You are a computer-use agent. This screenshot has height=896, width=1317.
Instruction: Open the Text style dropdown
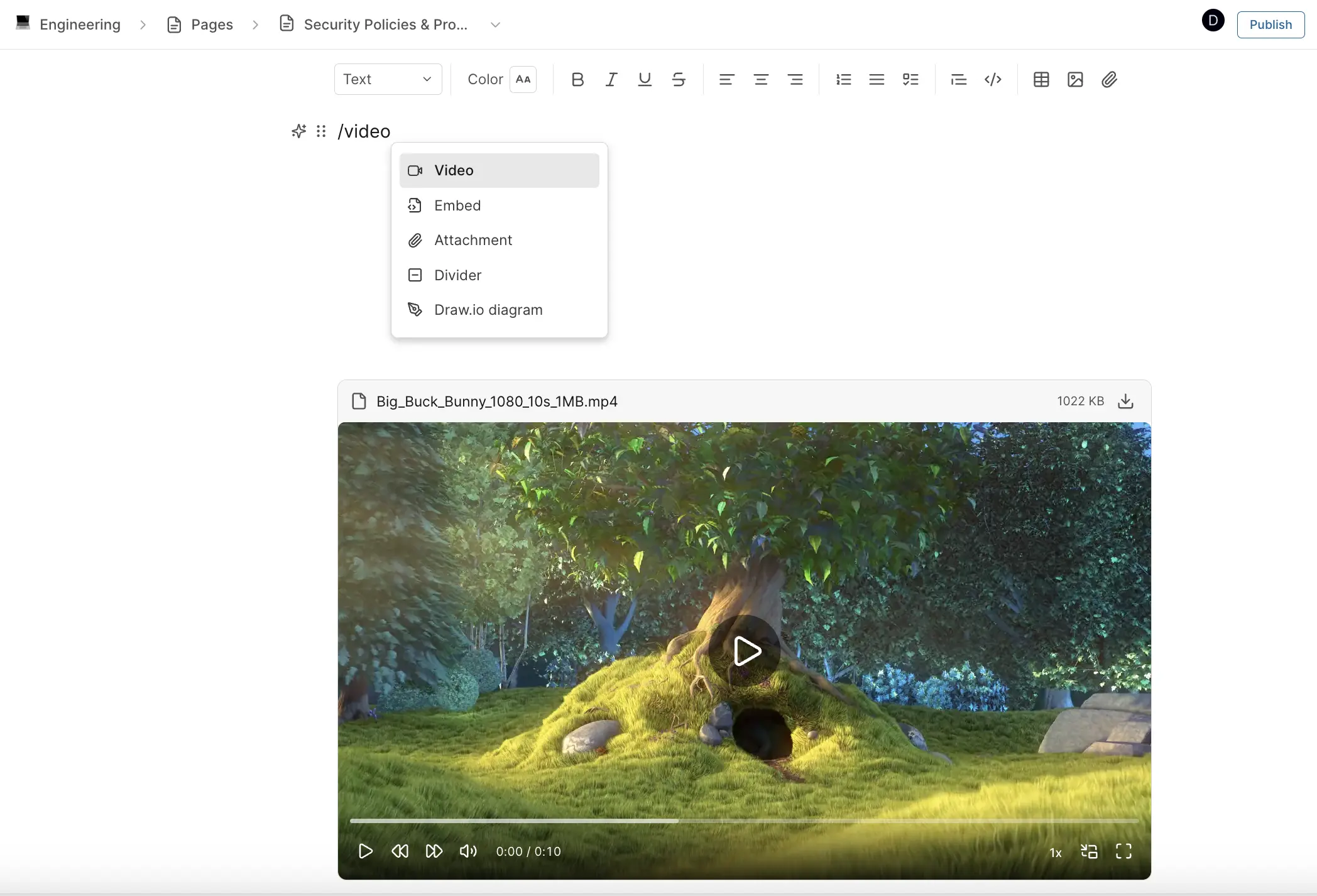[x=388, y=79]
